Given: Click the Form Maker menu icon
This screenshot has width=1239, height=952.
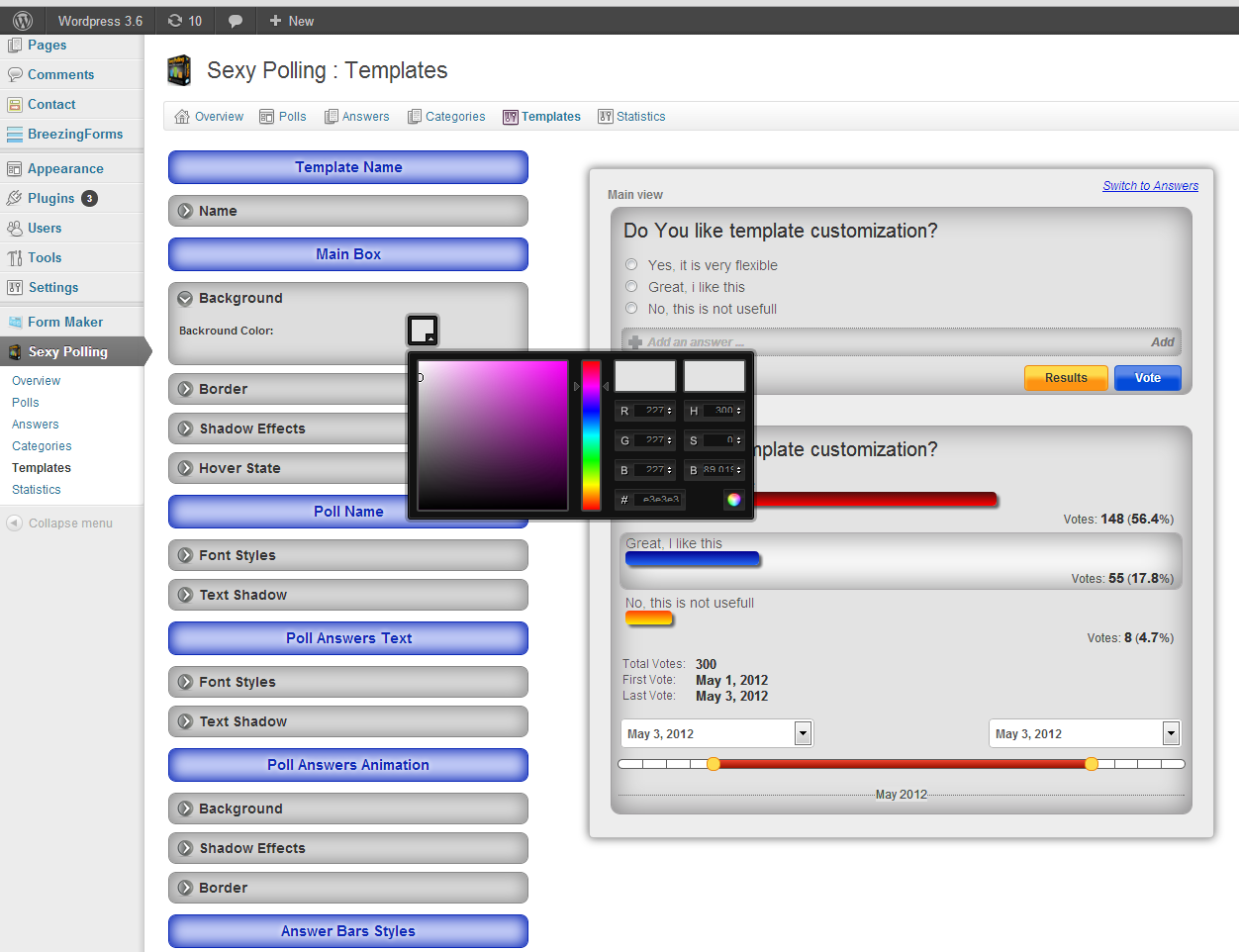Looking at the screenshot, I should click(15, 322).
